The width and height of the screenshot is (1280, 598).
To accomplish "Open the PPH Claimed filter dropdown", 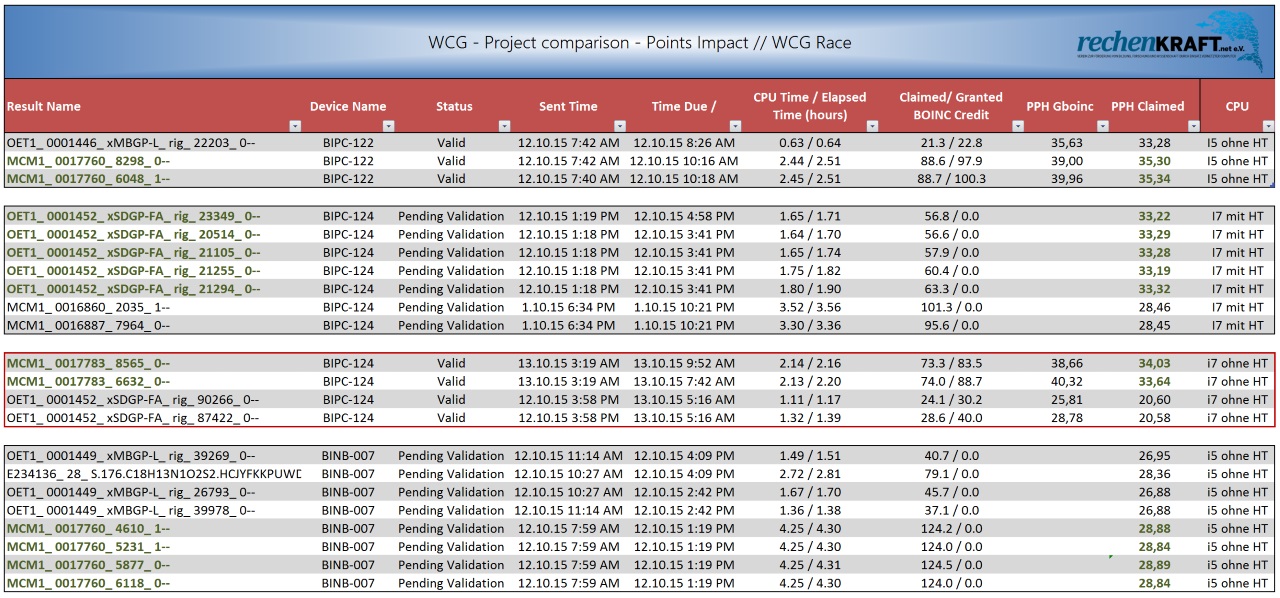I will click(x=1192, y=126).
